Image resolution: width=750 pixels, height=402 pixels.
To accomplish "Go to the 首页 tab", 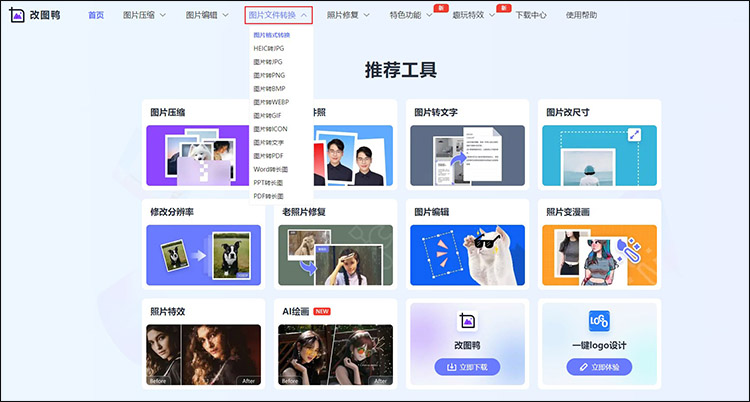I will coord(95,15).
